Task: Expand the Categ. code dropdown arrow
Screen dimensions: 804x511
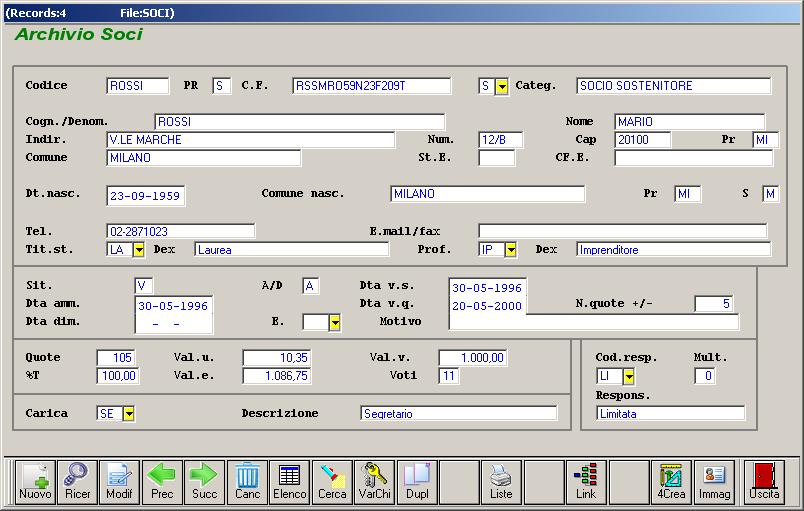Action: tap(502, 86)
